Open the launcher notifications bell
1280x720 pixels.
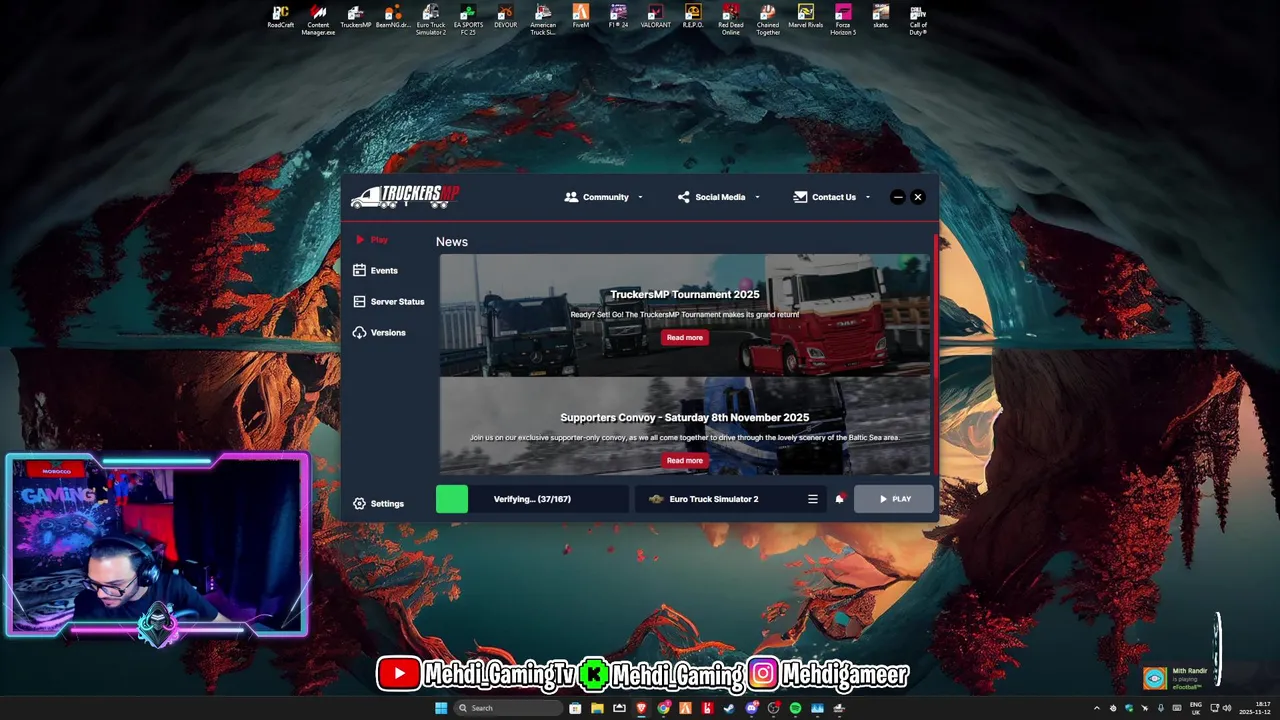coord(840,499)
